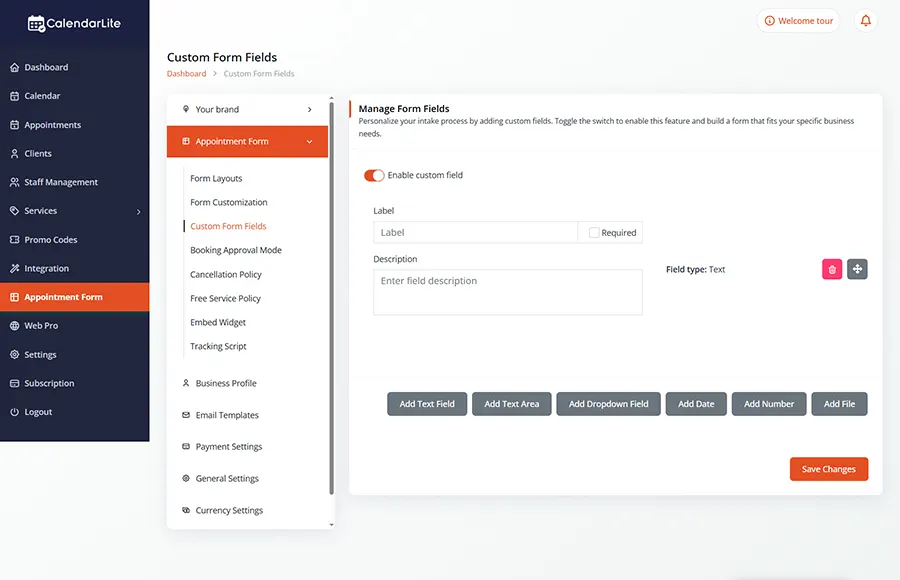This screenshot has width=900, height=580.
Task: Open Free Service Policy page
Action: pyautogui.click(x=225, y=299)
